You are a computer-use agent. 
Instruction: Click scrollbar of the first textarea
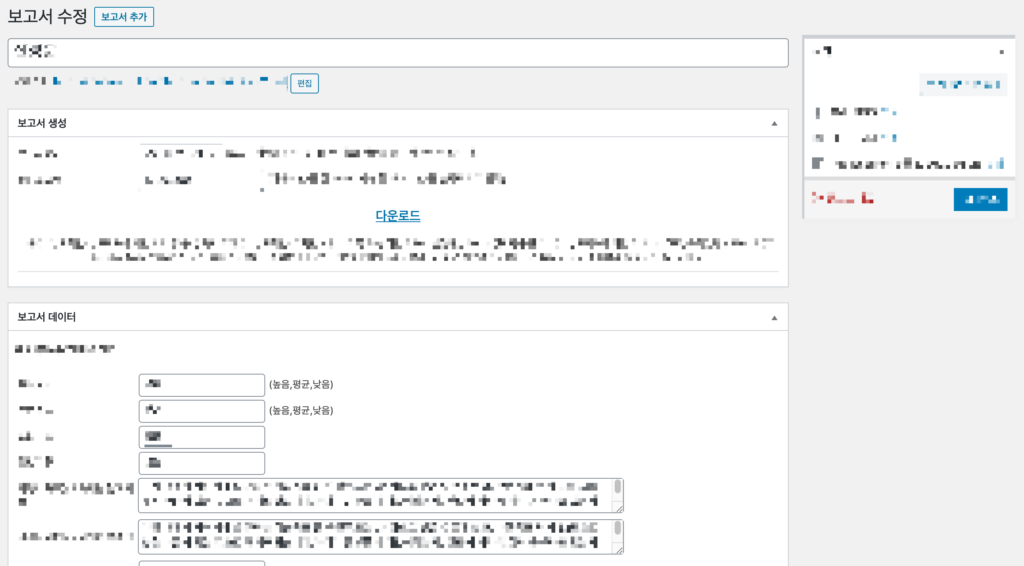(x=618, y=495)
